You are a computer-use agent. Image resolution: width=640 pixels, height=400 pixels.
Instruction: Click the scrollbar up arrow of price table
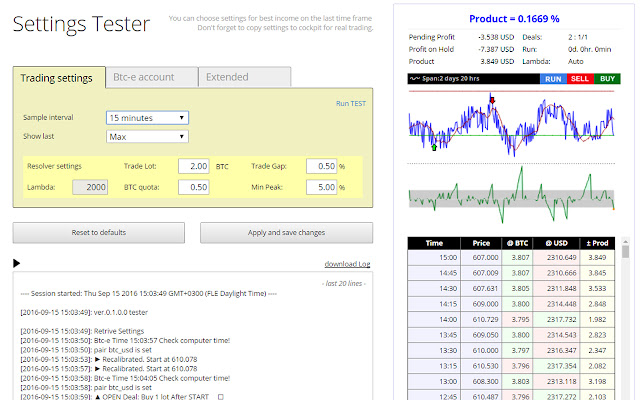[x=625, y=242]
